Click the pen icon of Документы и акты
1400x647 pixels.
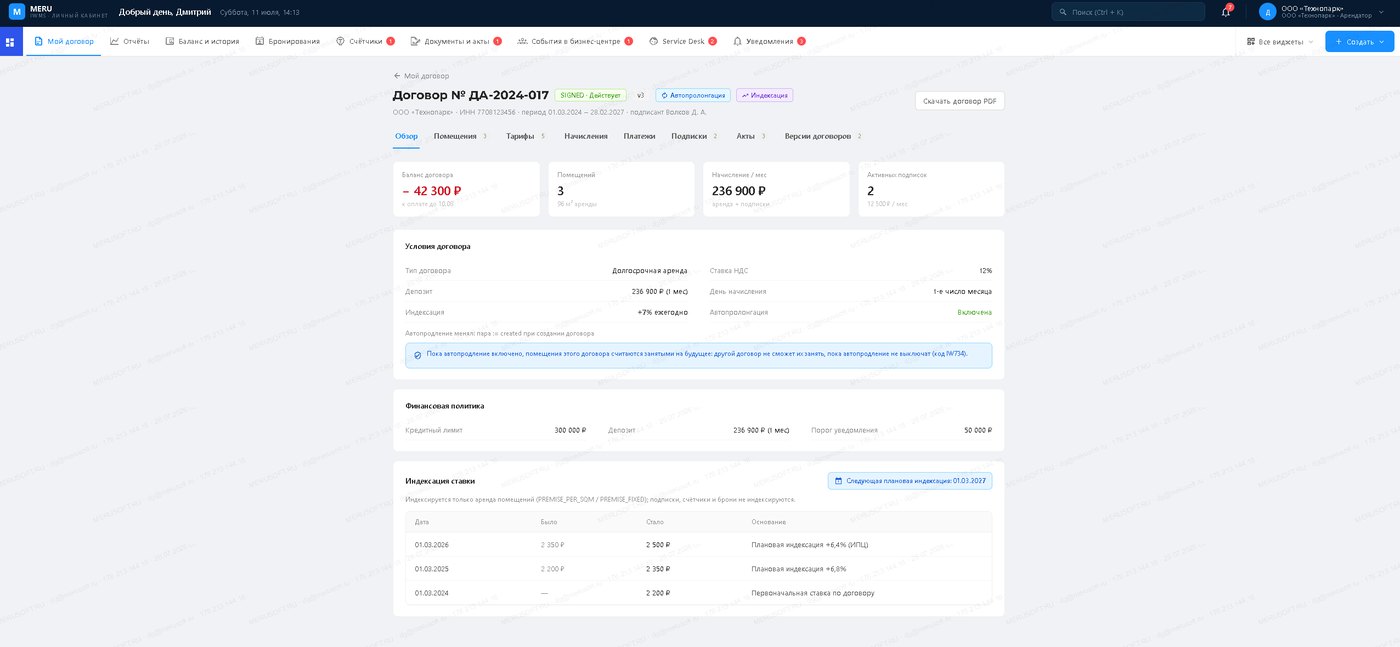[415, 41]
